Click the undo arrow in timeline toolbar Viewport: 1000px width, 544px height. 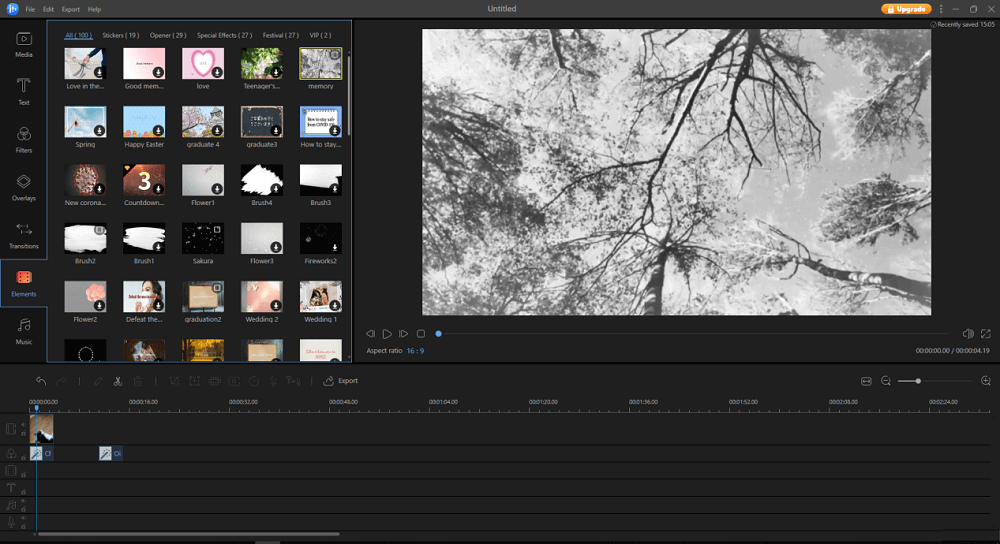(41, 381)
